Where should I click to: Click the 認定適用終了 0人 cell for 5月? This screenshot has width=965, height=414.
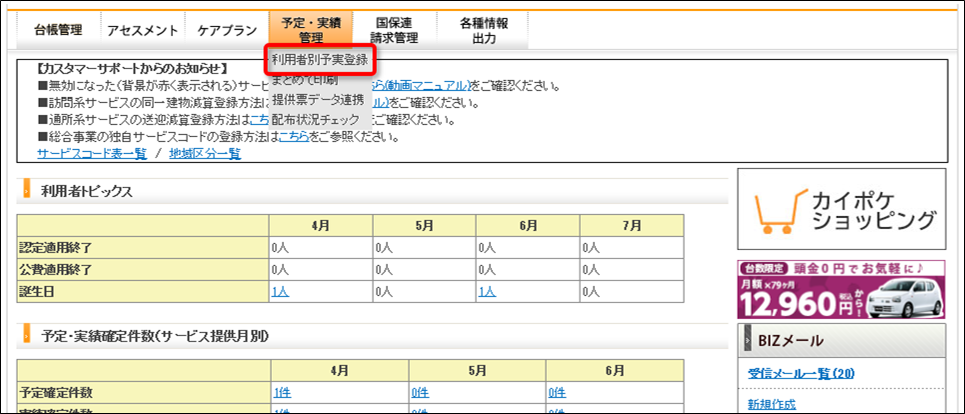tap(424, 248)
